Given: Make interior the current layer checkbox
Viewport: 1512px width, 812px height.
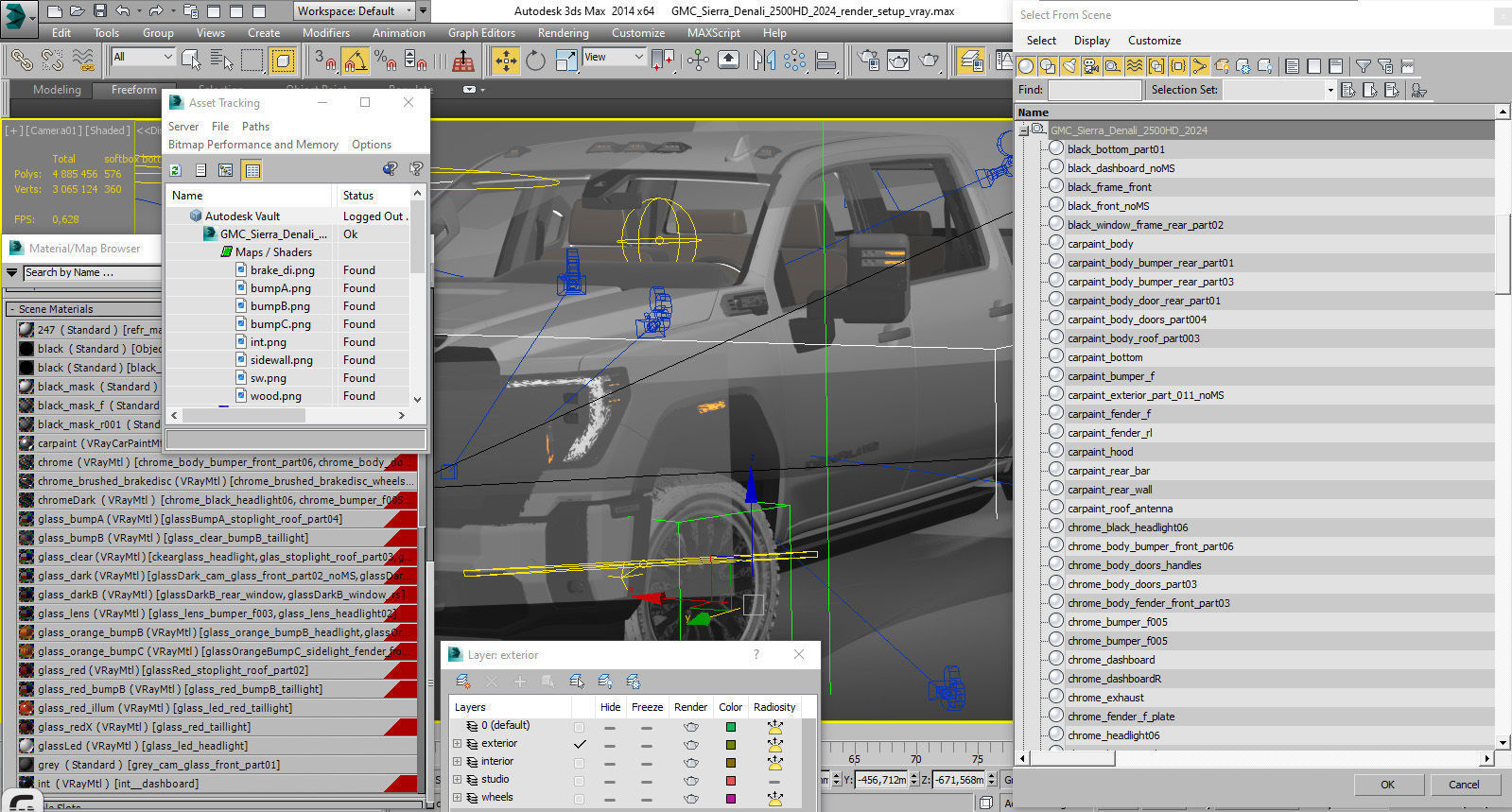Looking at the screenshot, I should pos(579,763).
